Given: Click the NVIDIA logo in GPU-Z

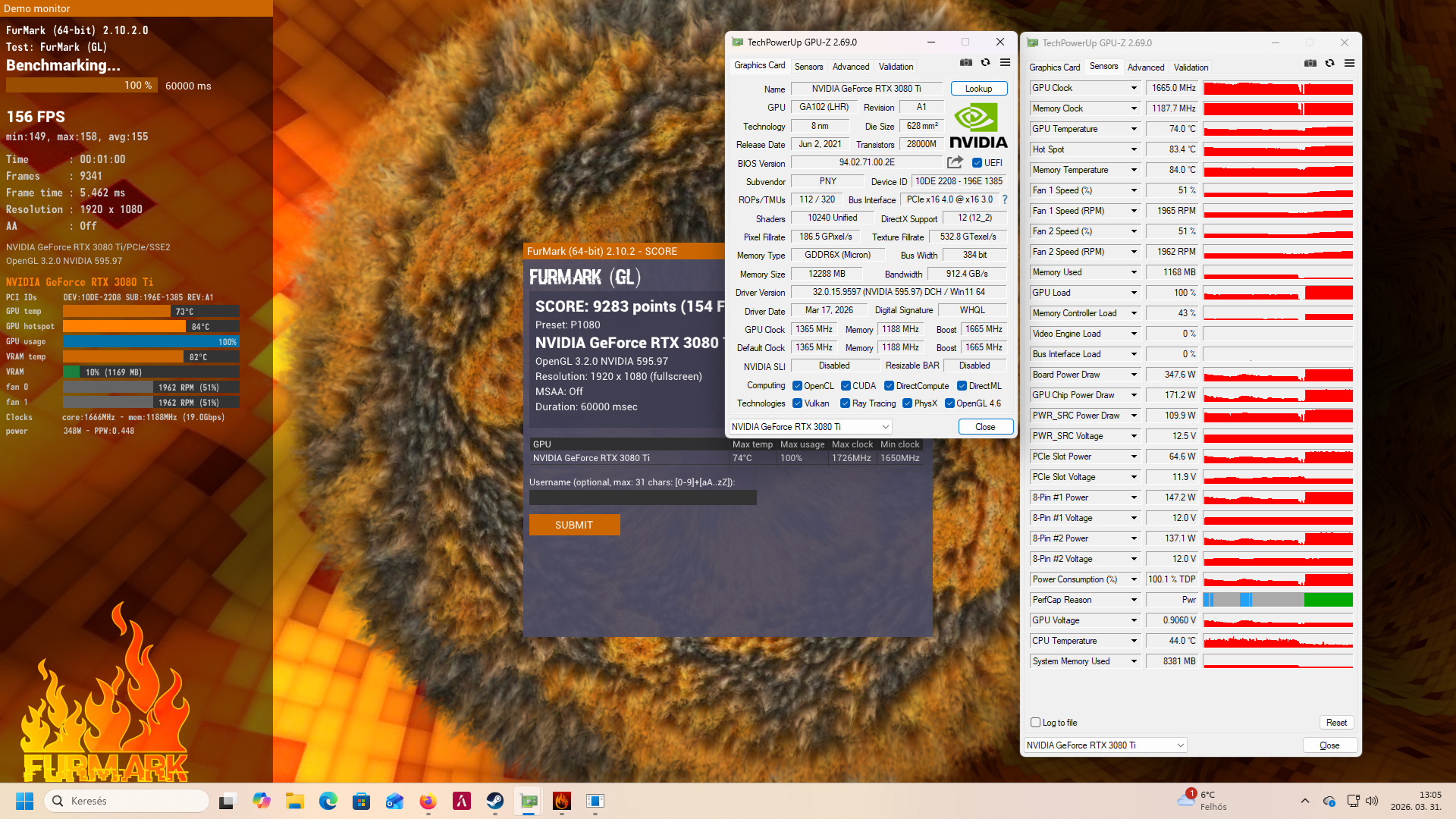Looking at the screenshot, I should [x=978, y=127].
